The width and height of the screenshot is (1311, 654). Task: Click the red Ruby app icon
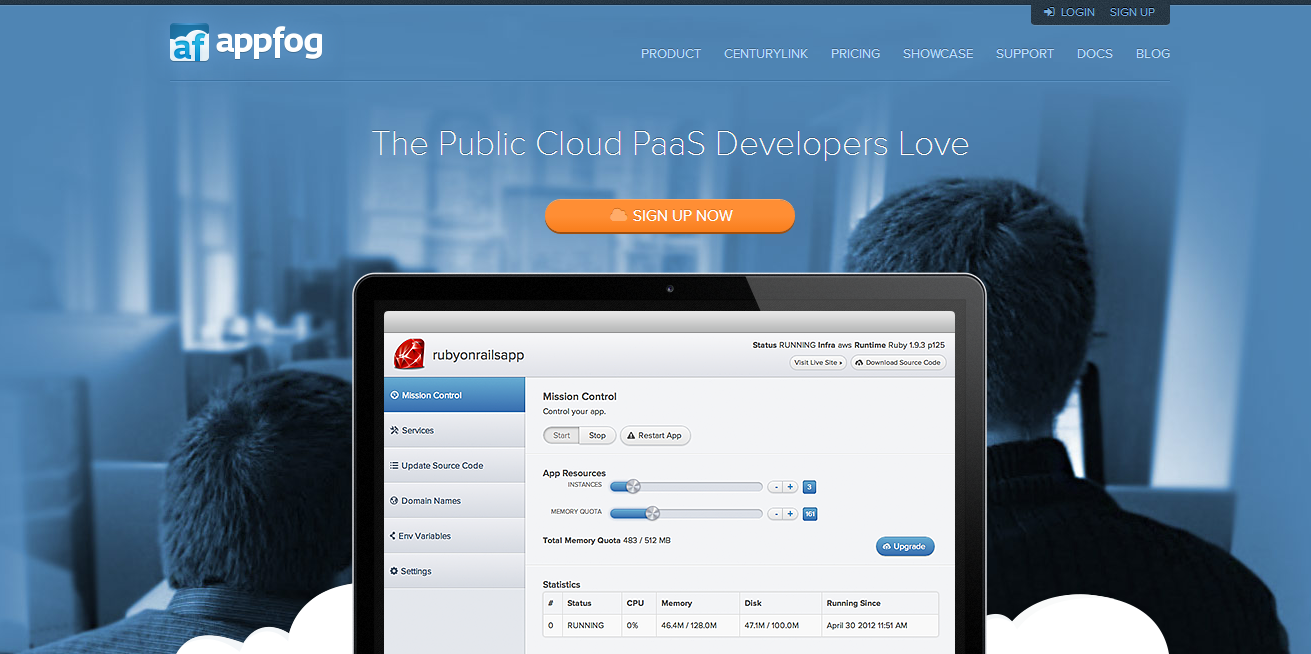(408, 353)
